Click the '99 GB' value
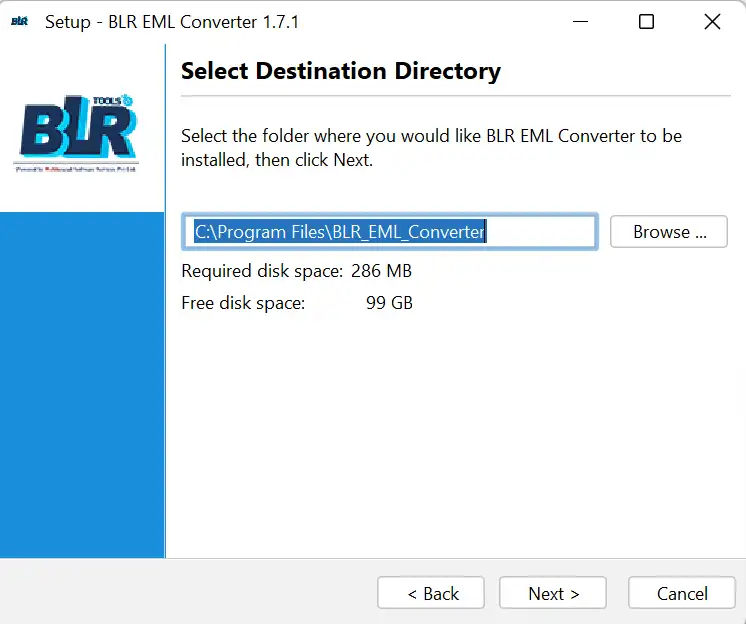 (x=389, y=303)
